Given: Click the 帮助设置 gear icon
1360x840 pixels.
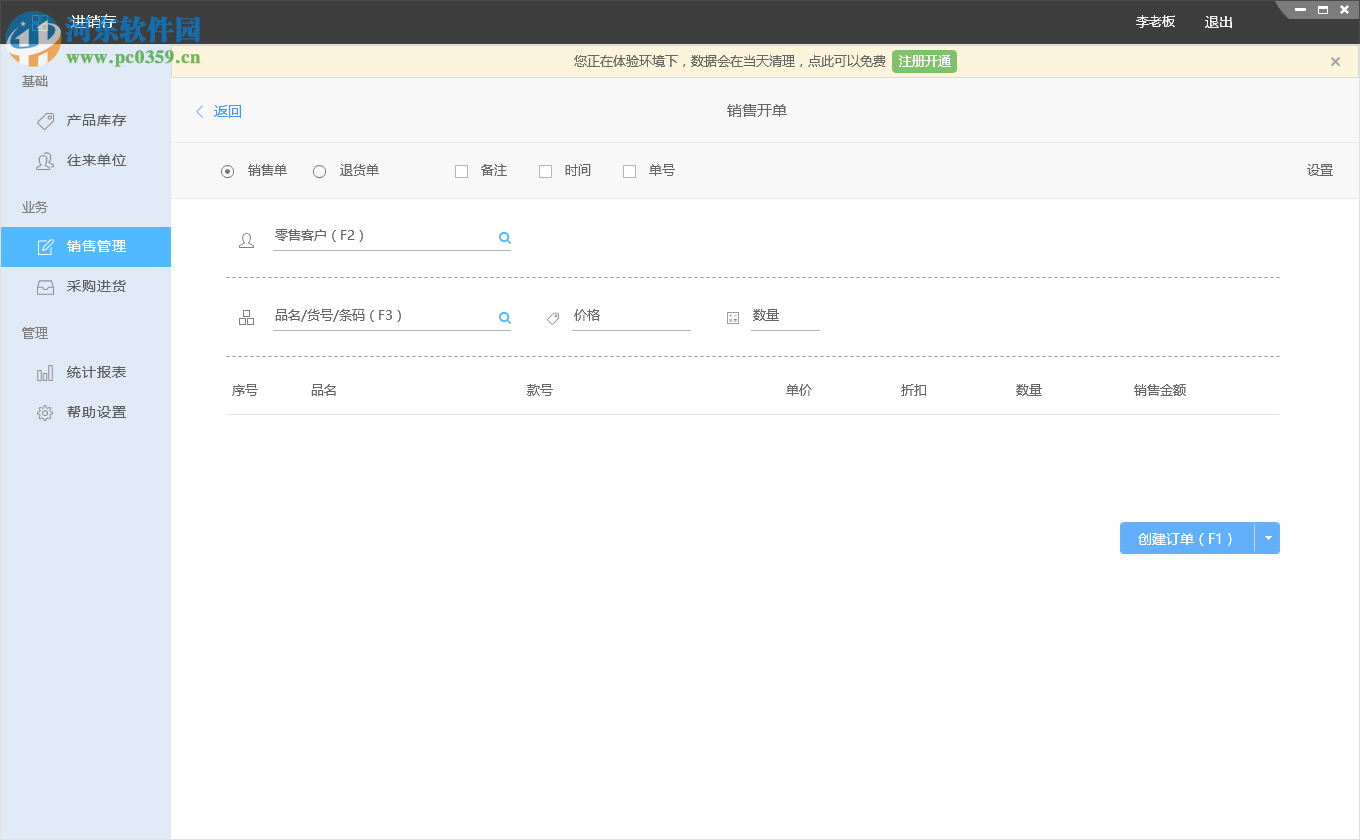Looking at the screenshot, I should pyautogui.click(x=45, y=413).
